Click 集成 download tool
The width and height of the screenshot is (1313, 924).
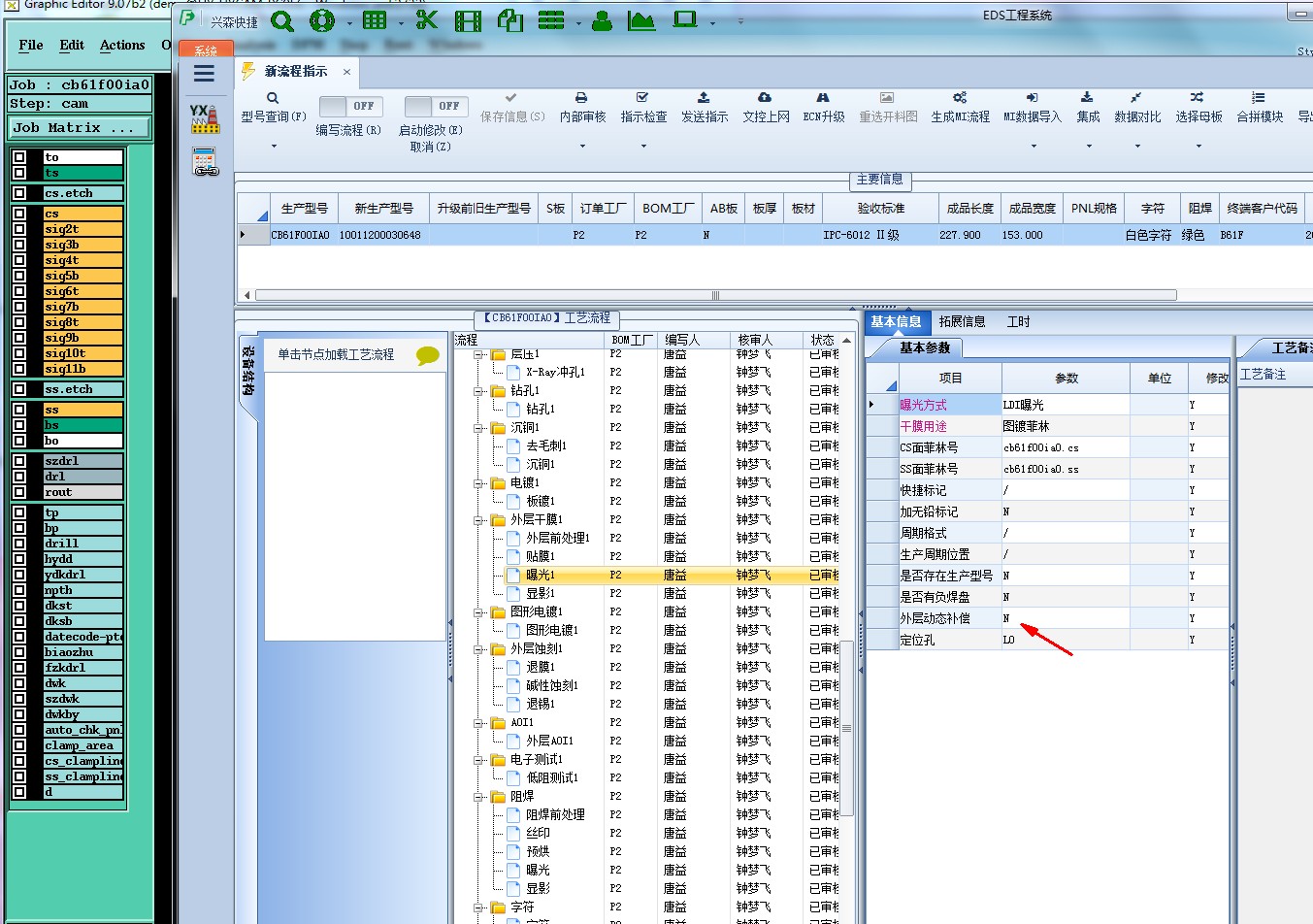1088,108
